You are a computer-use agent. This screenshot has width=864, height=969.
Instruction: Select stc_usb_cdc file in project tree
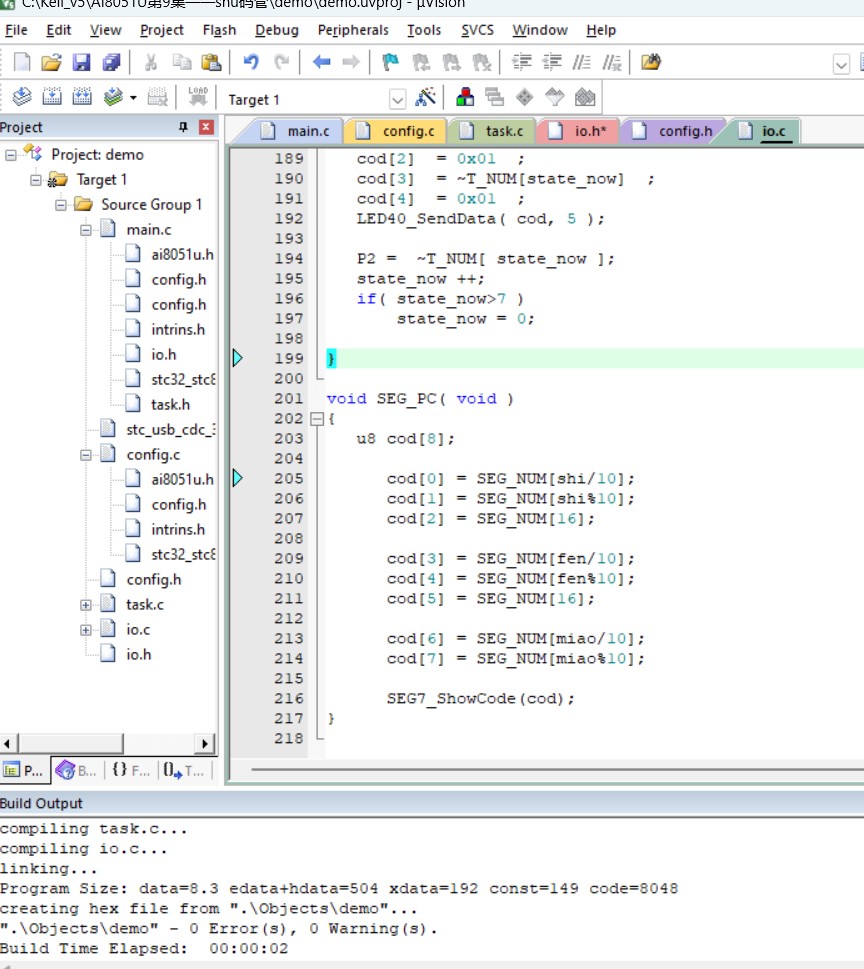pos(171,429)
